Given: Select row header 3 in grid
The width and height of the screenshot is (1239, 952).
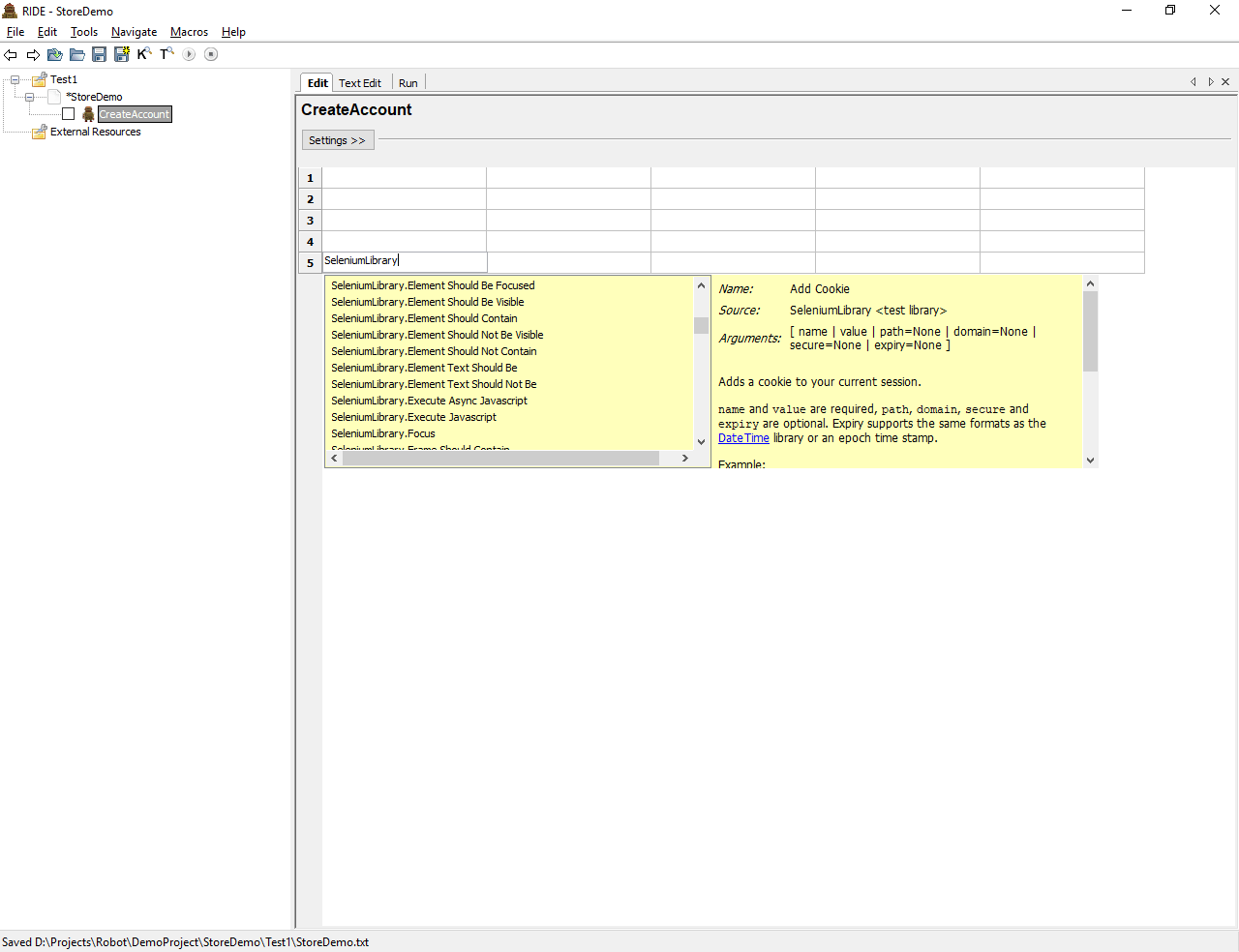Looking at the screenshot, I should [x=310, y=221].
